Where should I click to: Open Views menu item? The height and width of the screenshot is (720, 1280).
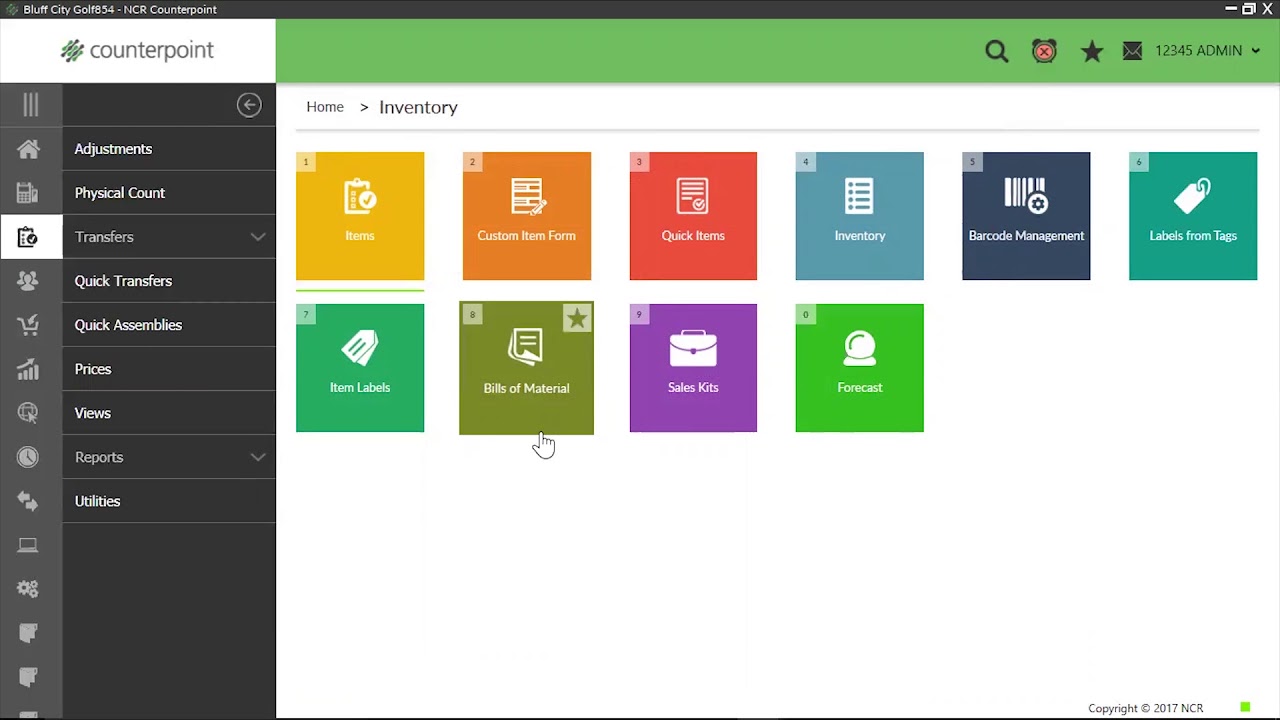tap(169, 413)
